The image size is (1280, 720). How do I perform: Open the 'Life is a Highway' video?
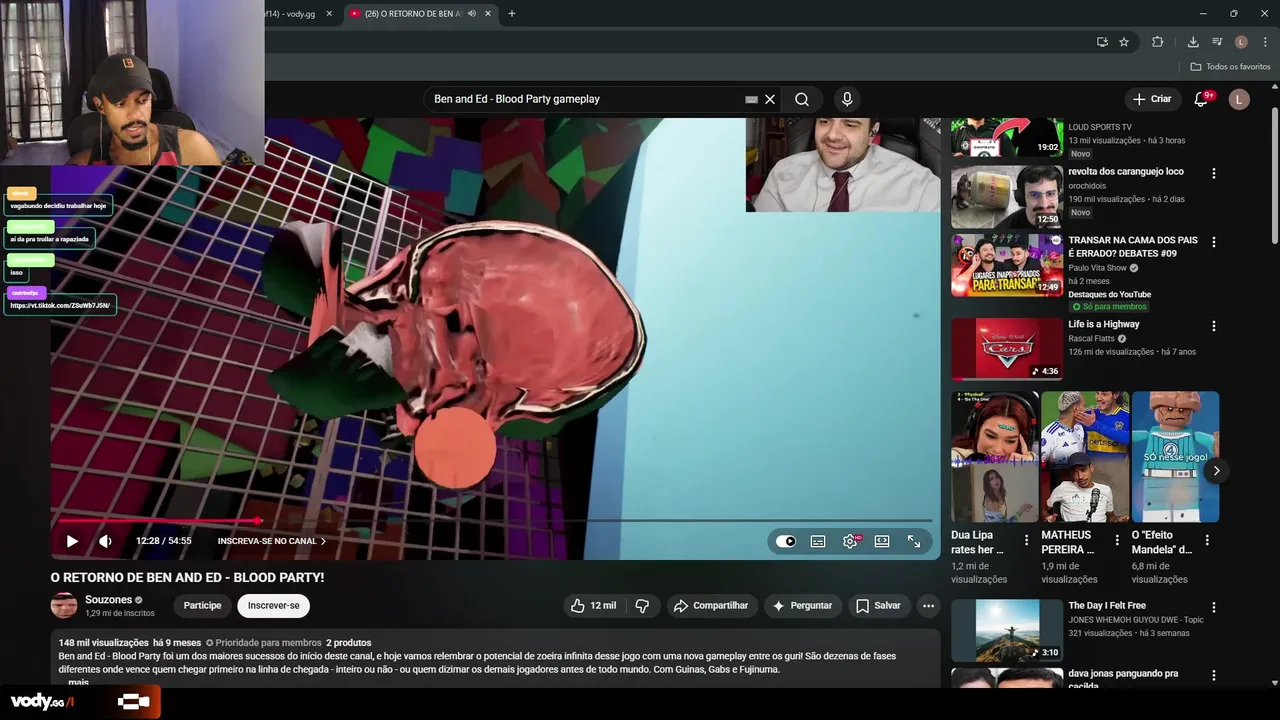(x=1007, y=349)
